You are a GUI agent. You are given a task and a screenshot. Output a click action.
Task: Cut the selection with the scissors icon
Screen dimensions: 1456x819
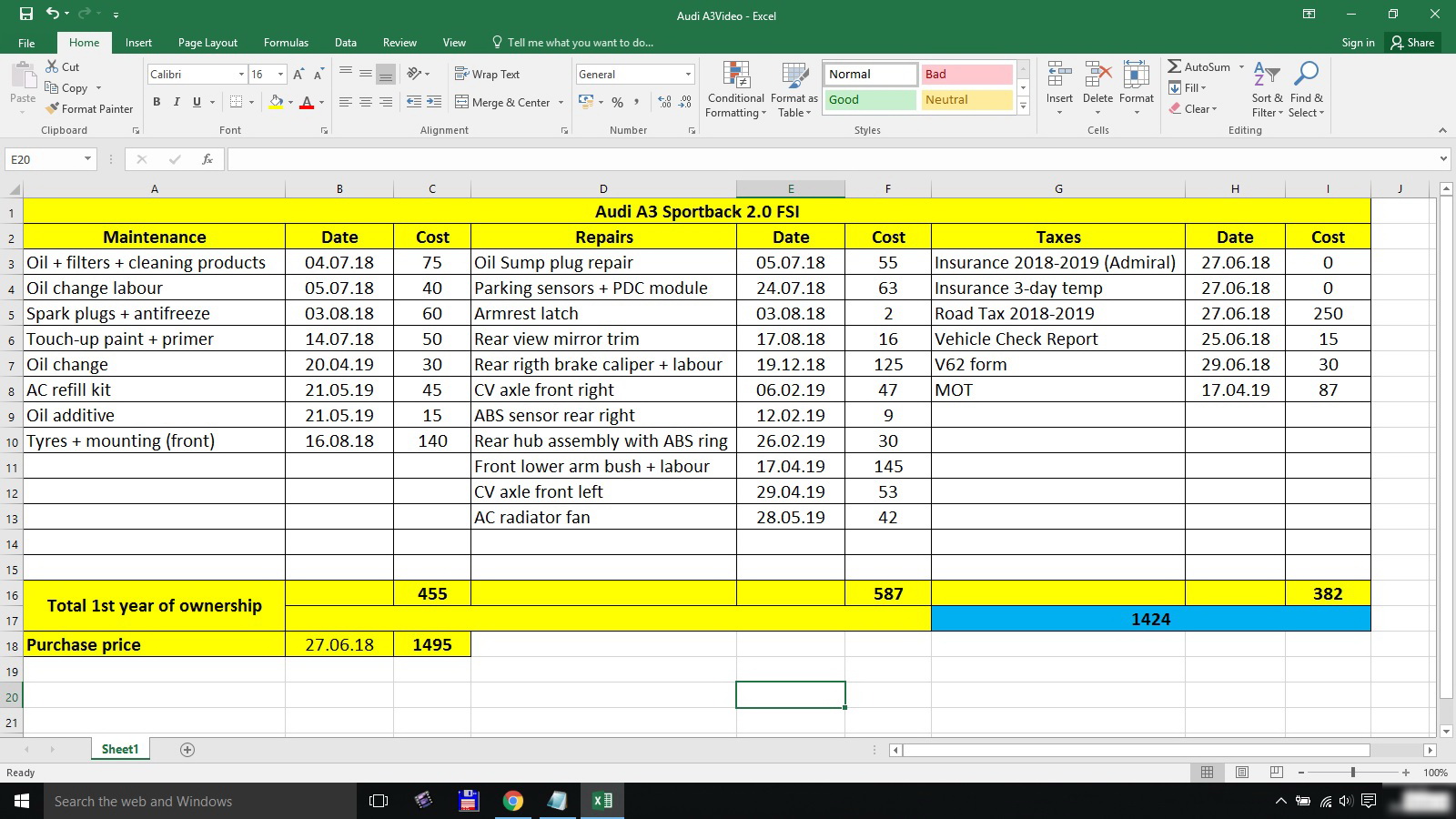tap(53, 66)
